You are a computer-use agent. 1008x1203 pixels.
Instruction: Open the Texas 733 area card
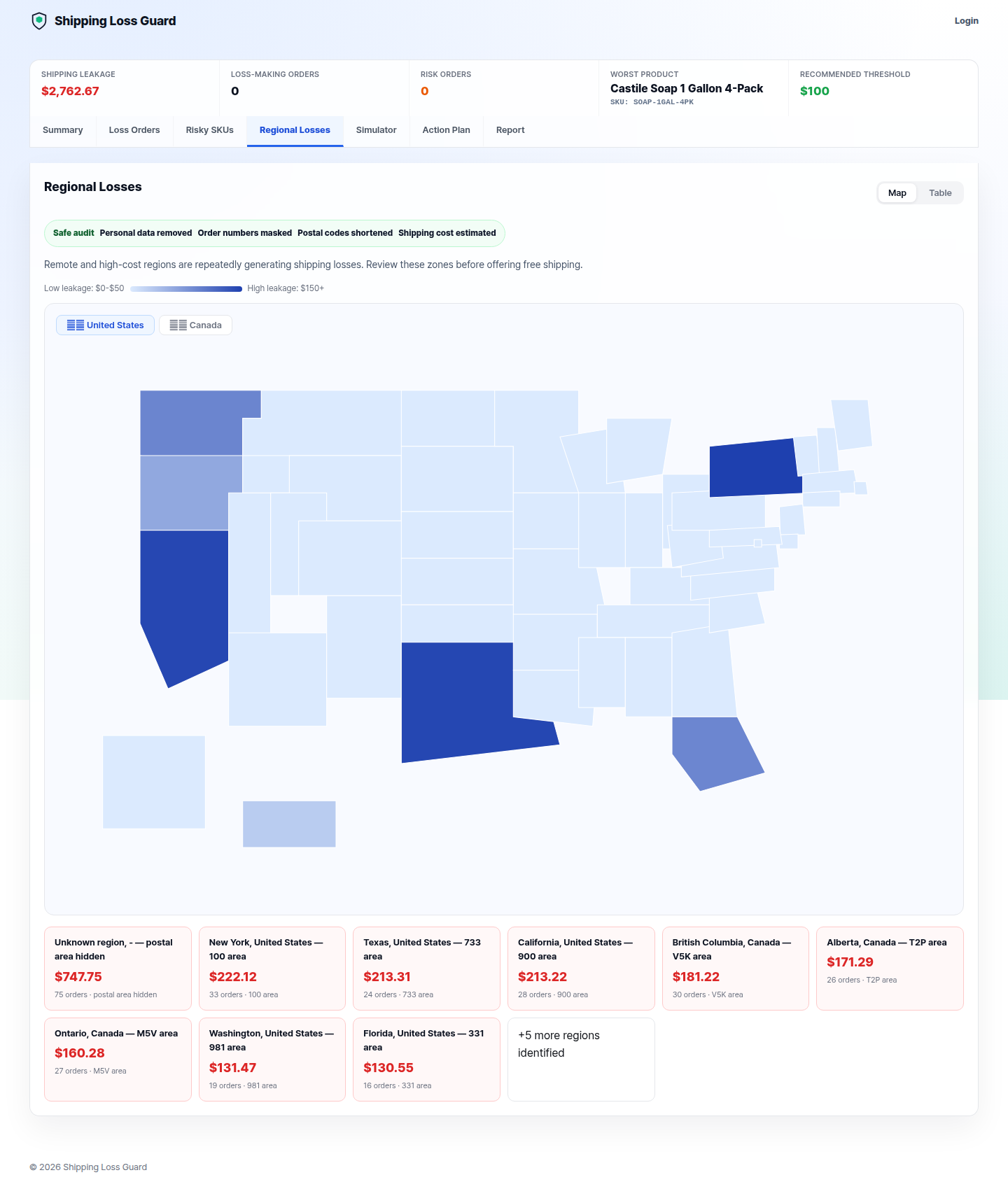[426, 969]
